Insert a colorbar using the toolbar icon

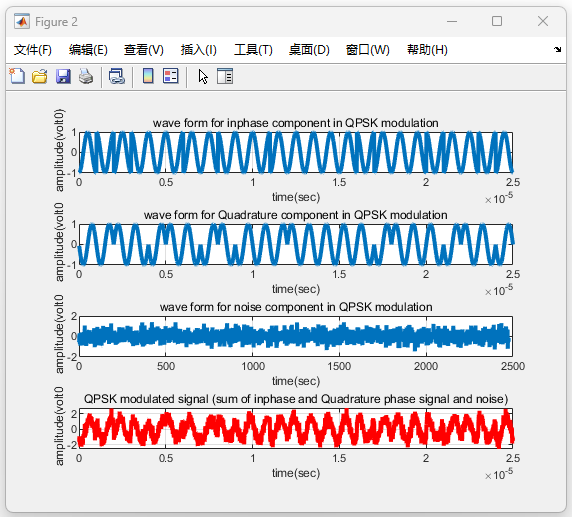tap(148, 76)
